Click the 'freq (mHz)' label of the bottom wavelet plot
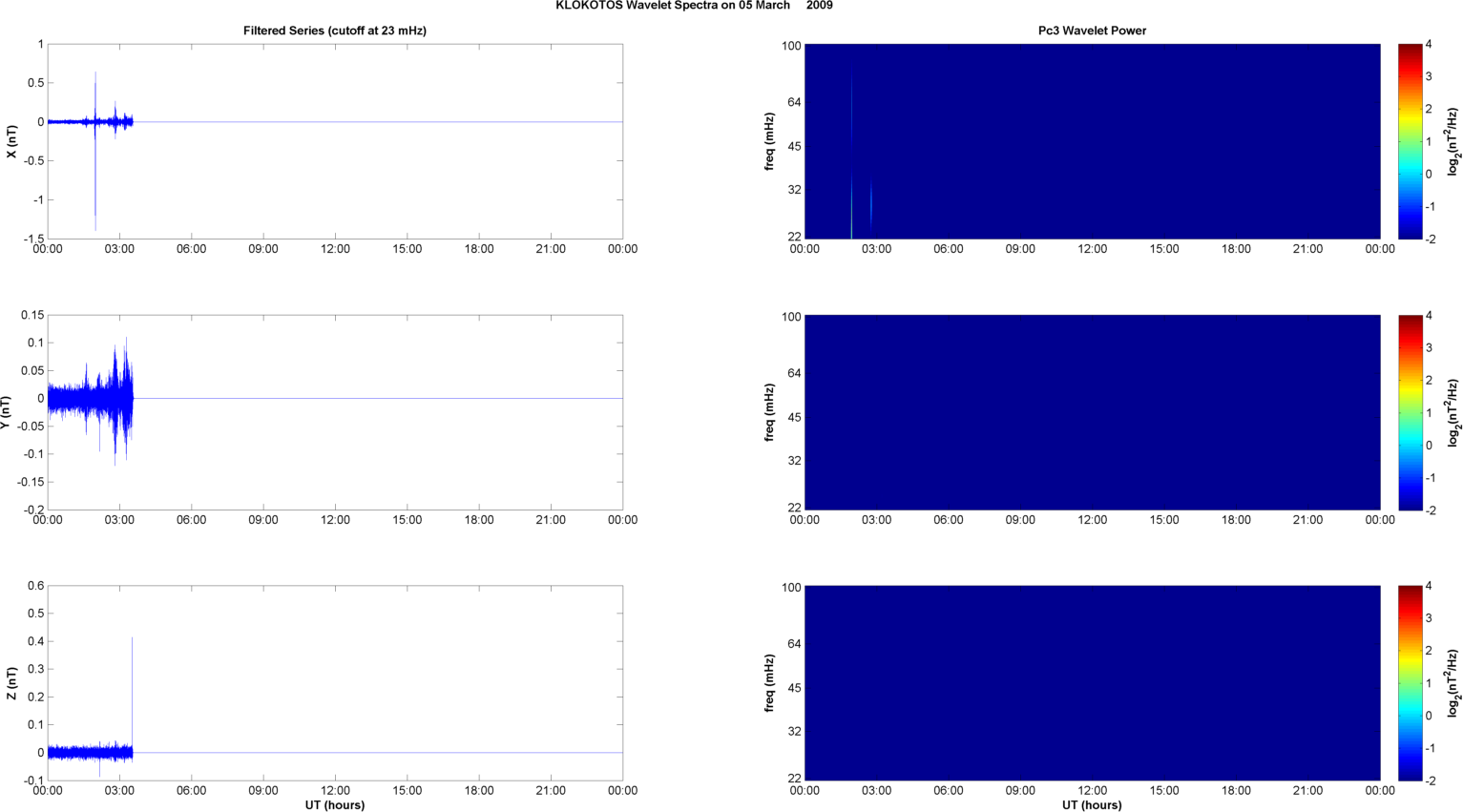 point(769,683)
